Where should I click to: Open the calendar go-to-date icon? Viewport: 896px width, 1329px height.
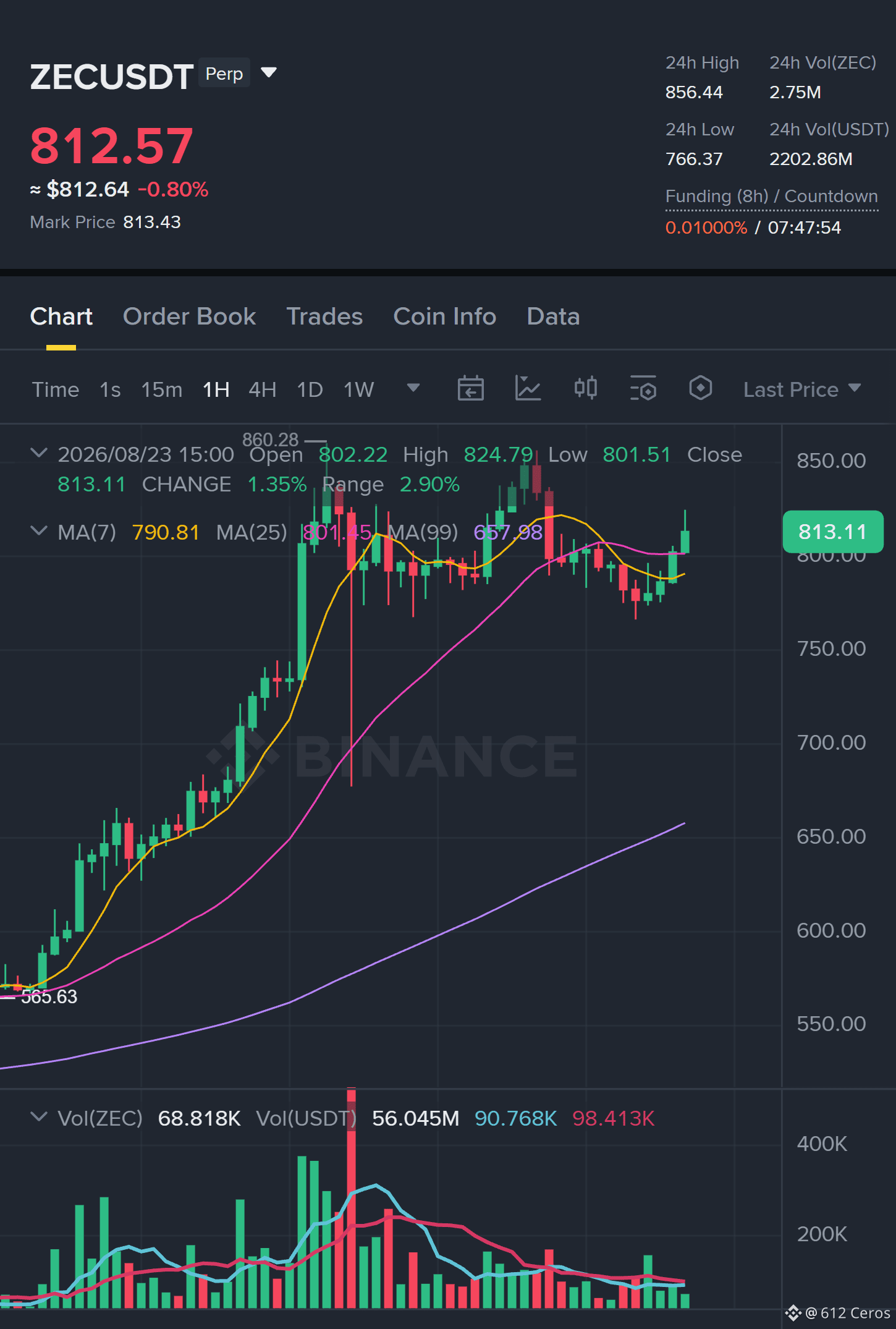(470, 389)
